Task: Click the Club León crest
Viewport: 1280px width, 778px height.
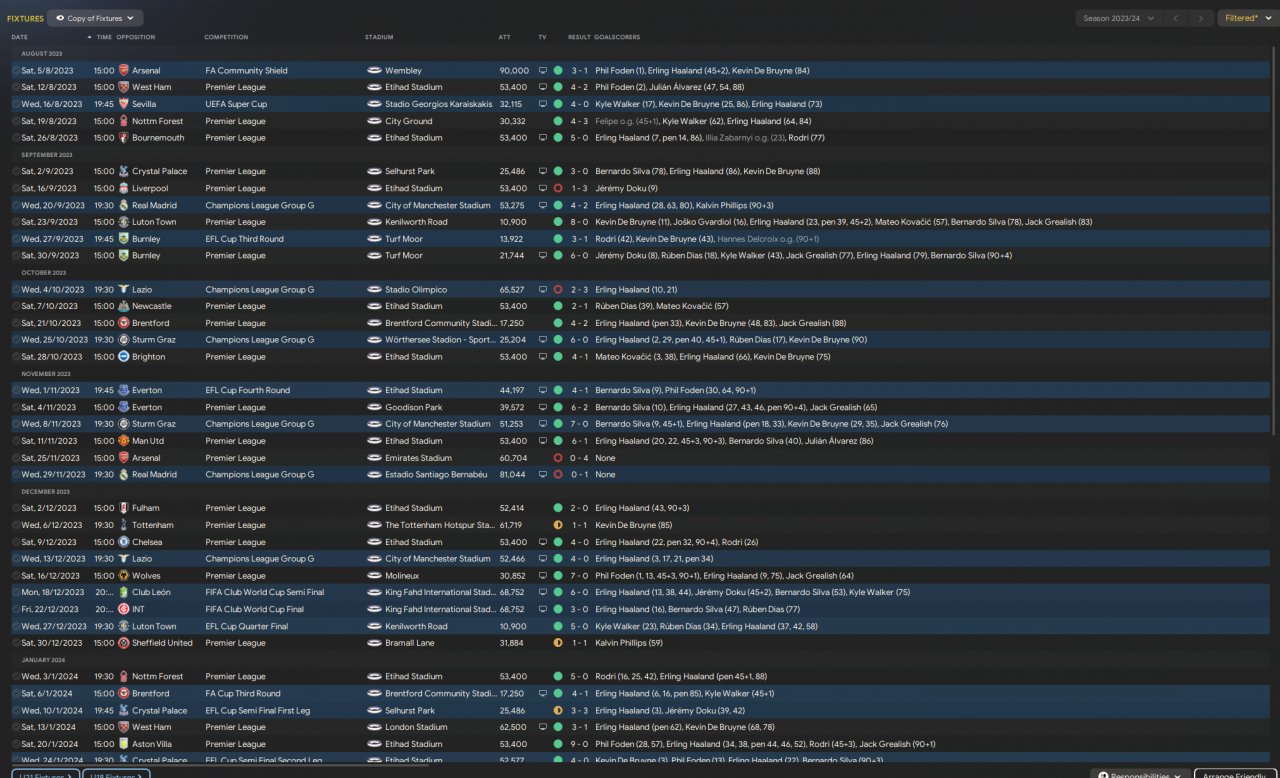Action: point(124,592)
